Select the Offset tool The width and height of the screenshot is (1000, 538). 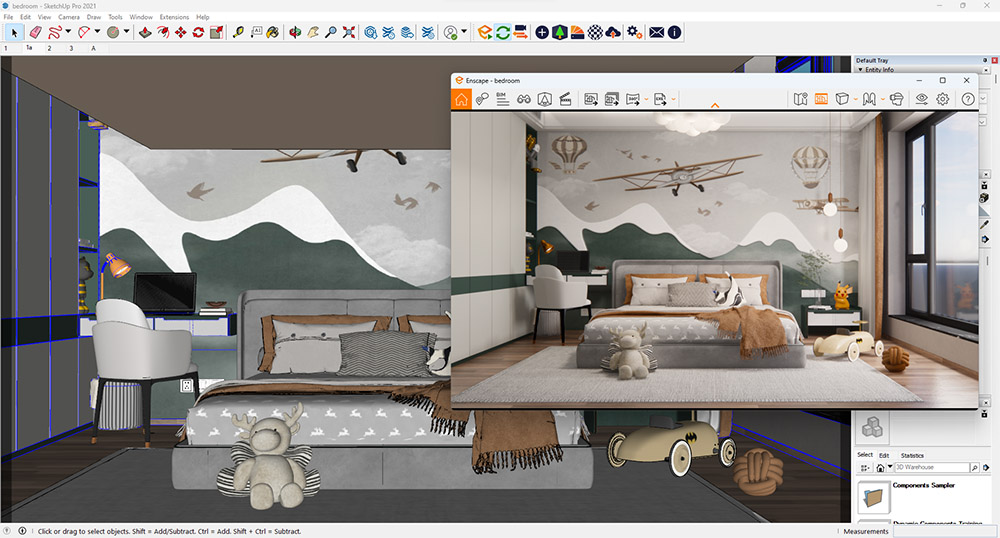click(163, 32)
